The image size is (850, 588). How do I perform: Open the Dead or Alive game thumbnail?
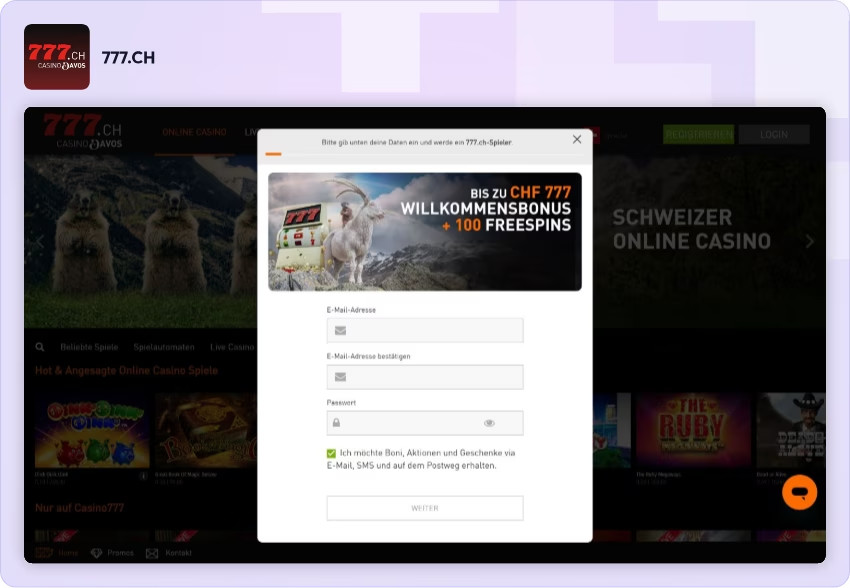click(791, 431)
